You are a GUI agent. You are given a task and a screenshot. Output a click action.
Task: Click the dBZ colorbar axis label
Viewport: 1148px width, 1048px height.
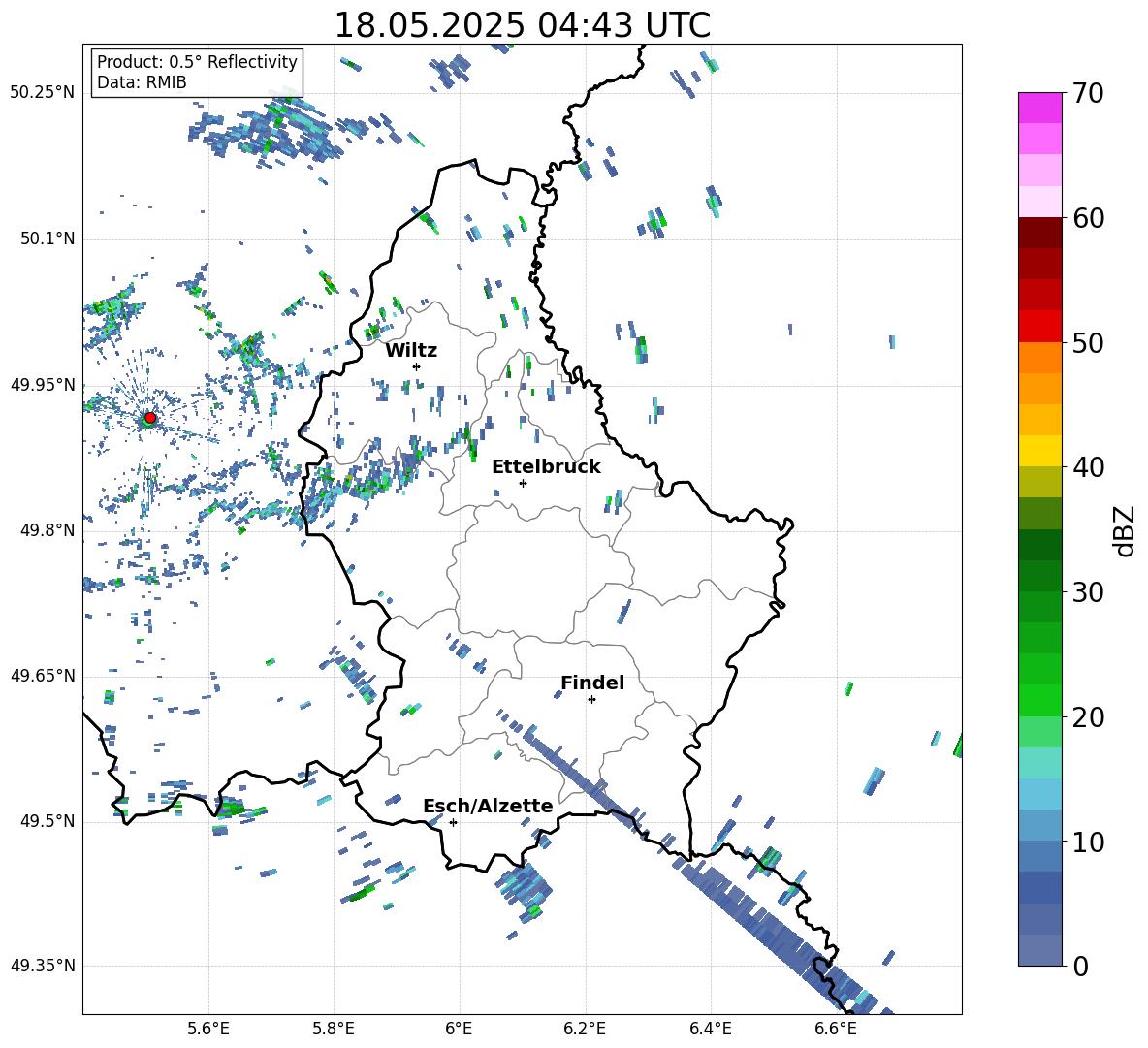coord(1126,530)
